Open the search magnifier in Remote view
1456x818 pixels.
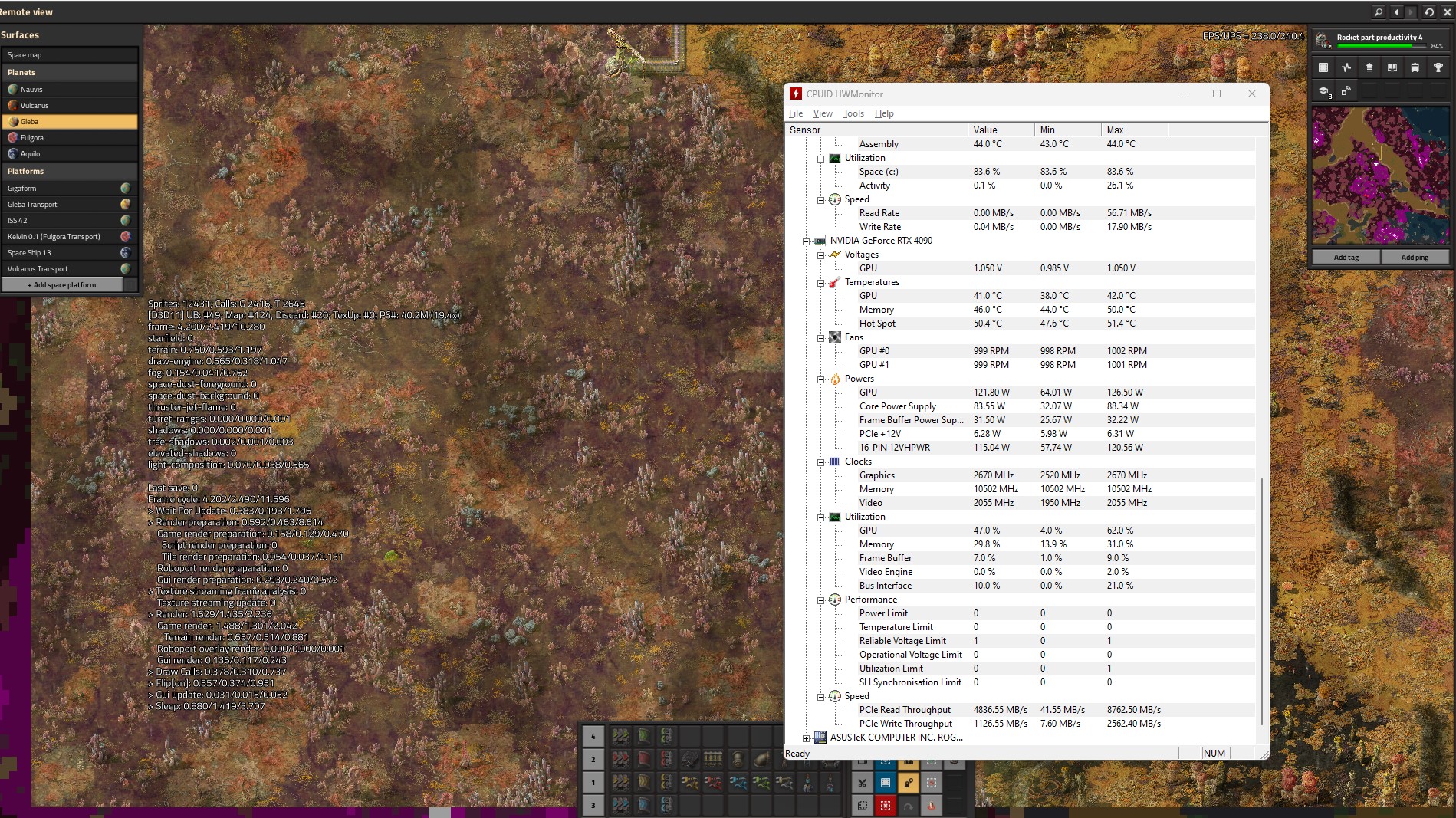click(1378, 12)
